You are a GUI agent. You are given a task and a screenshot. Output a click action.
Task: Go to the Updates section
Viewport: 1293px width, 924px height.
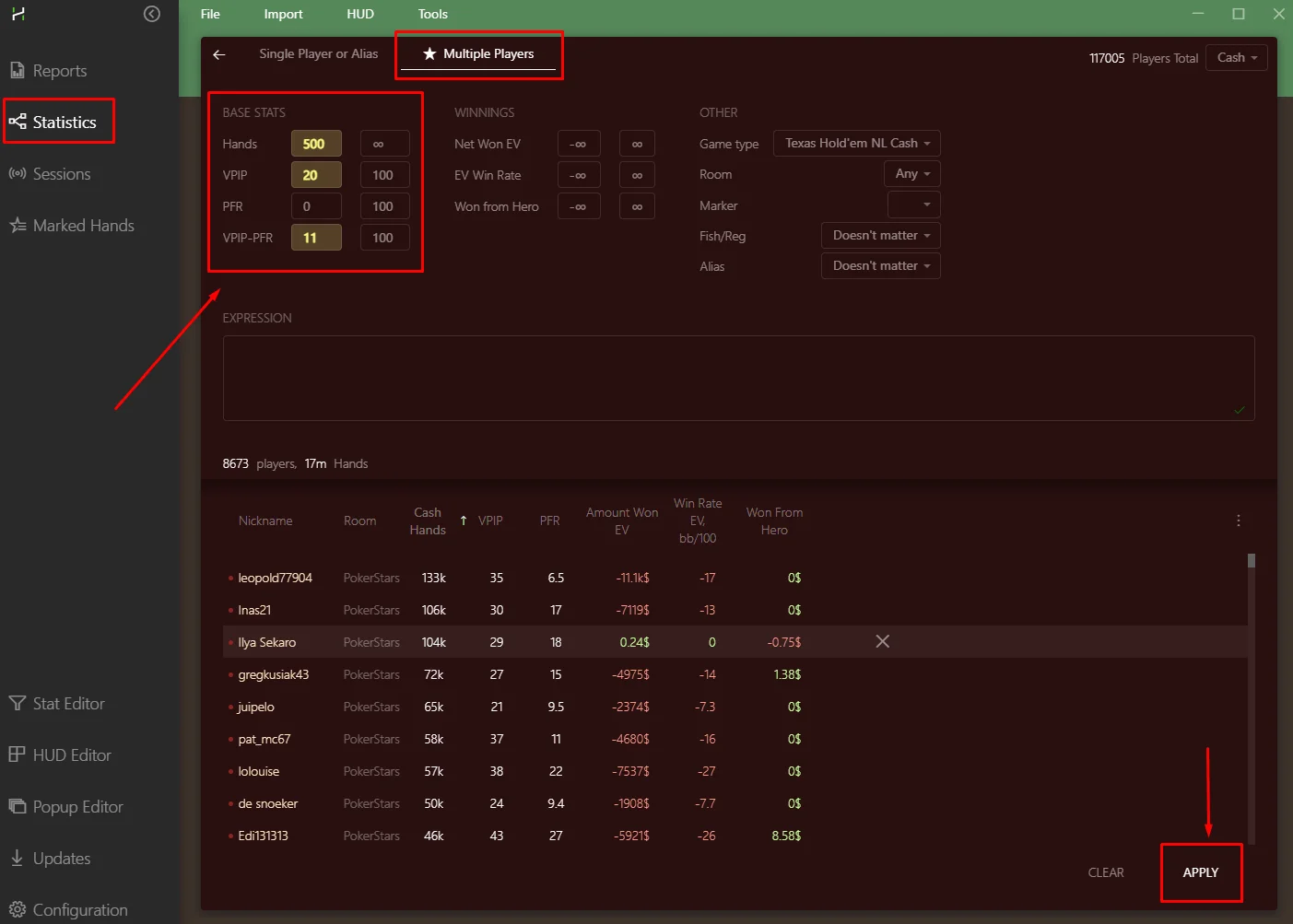pyautogui.click(x=61, y=859)
